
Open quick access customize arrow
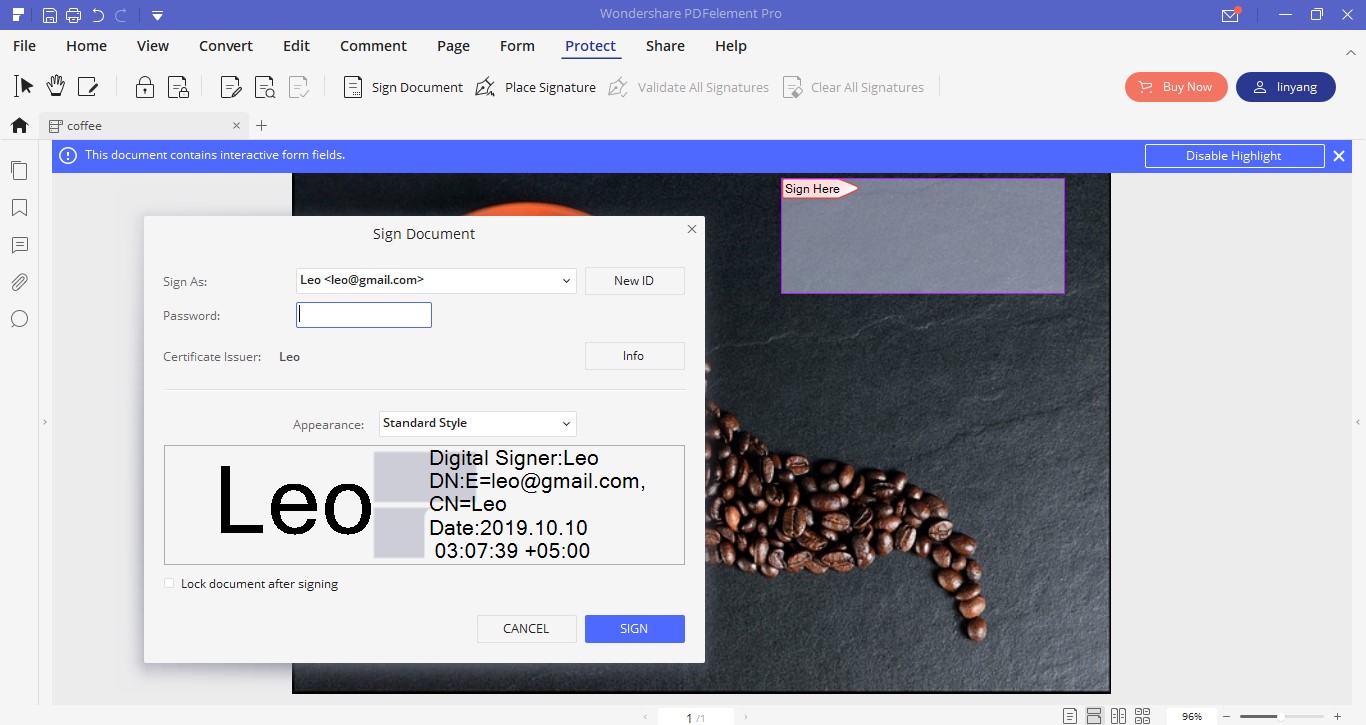tap(158, 16)
